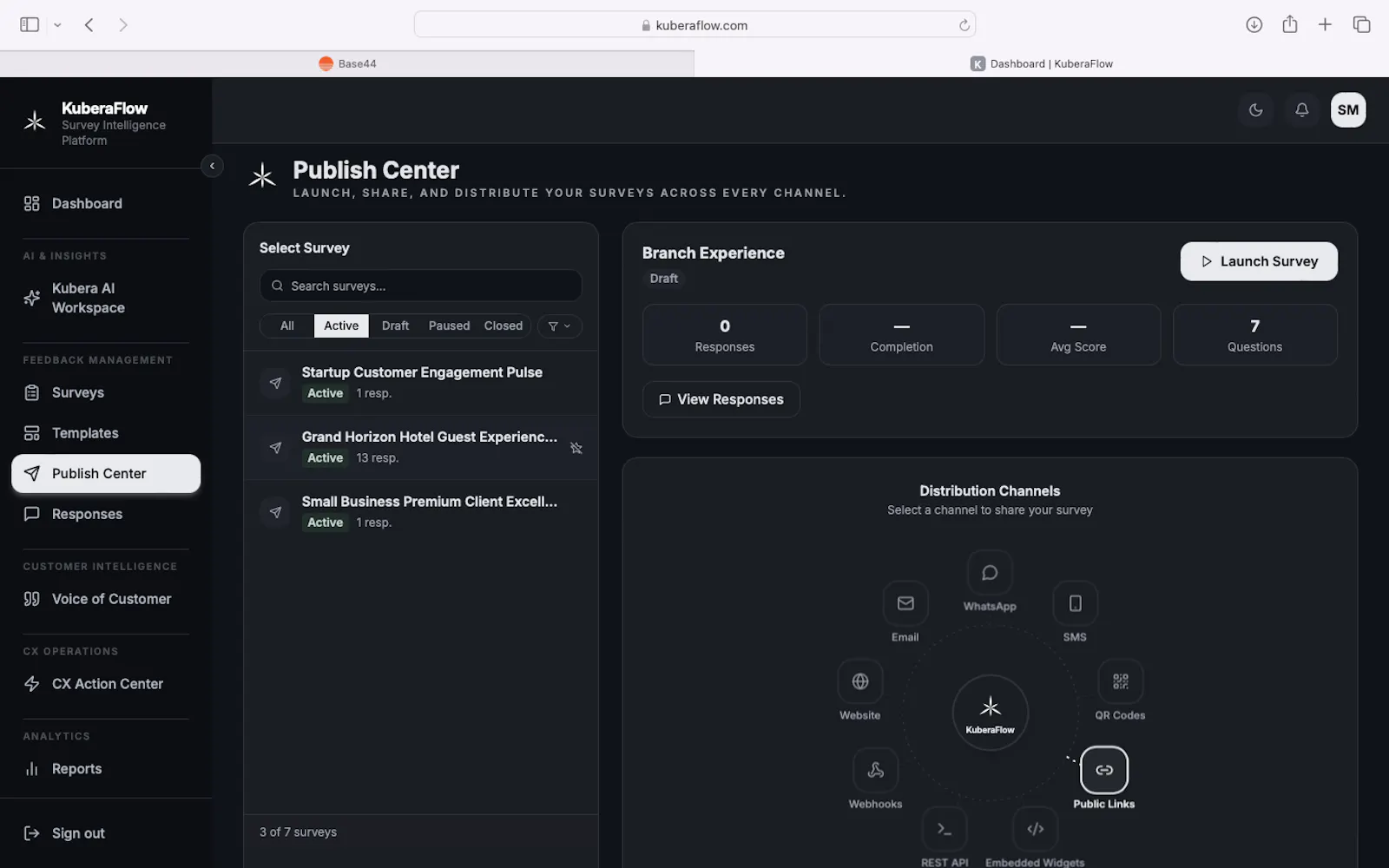Open Reports in the sidebar
This screenshot has width=1389, height=868.
[x=106, y=769]
